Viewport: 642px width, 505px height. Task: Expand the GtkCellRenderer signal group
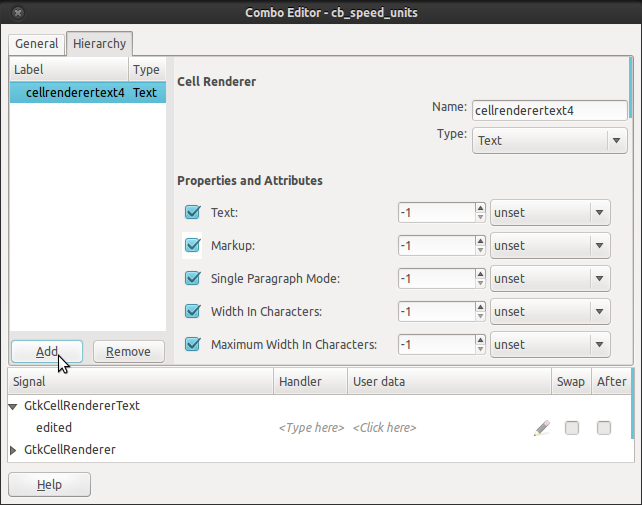point(13,450)
